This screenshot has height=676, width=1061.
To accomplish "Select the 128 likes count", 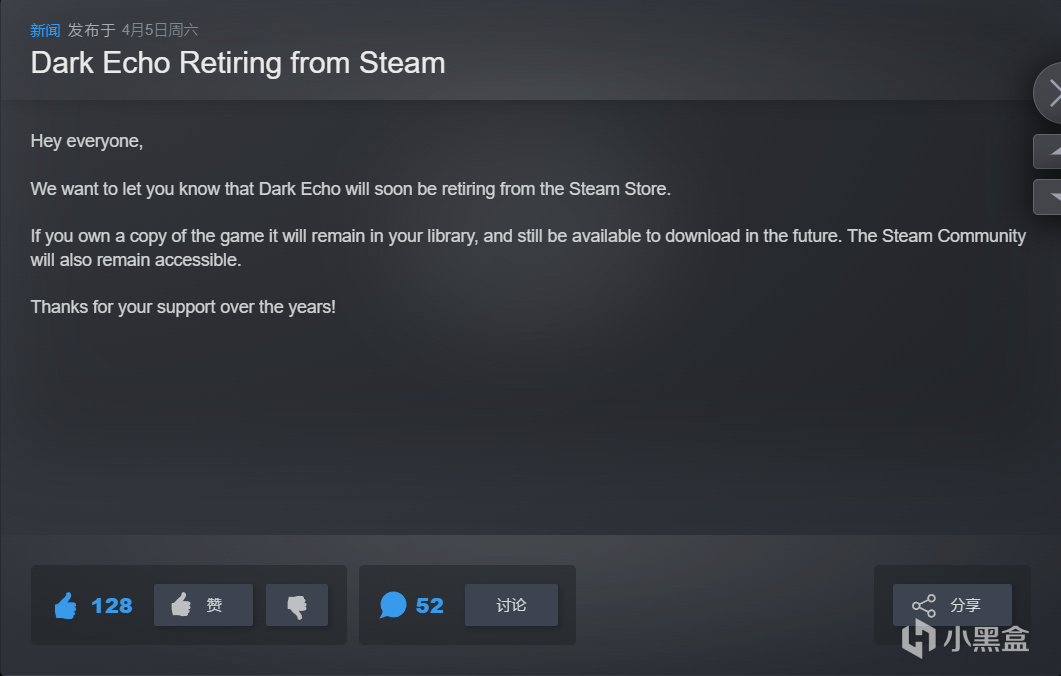I will point(112,605).
